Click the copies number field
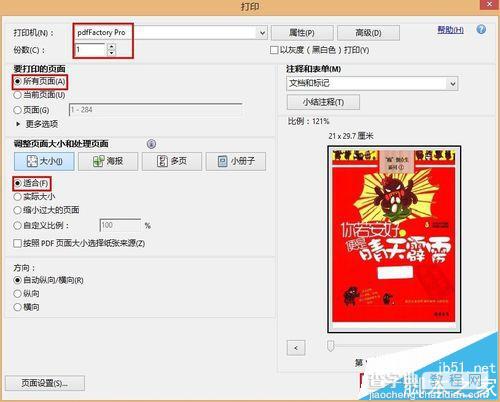The height and width of the screenshot is (402, 500). (91, 50)
